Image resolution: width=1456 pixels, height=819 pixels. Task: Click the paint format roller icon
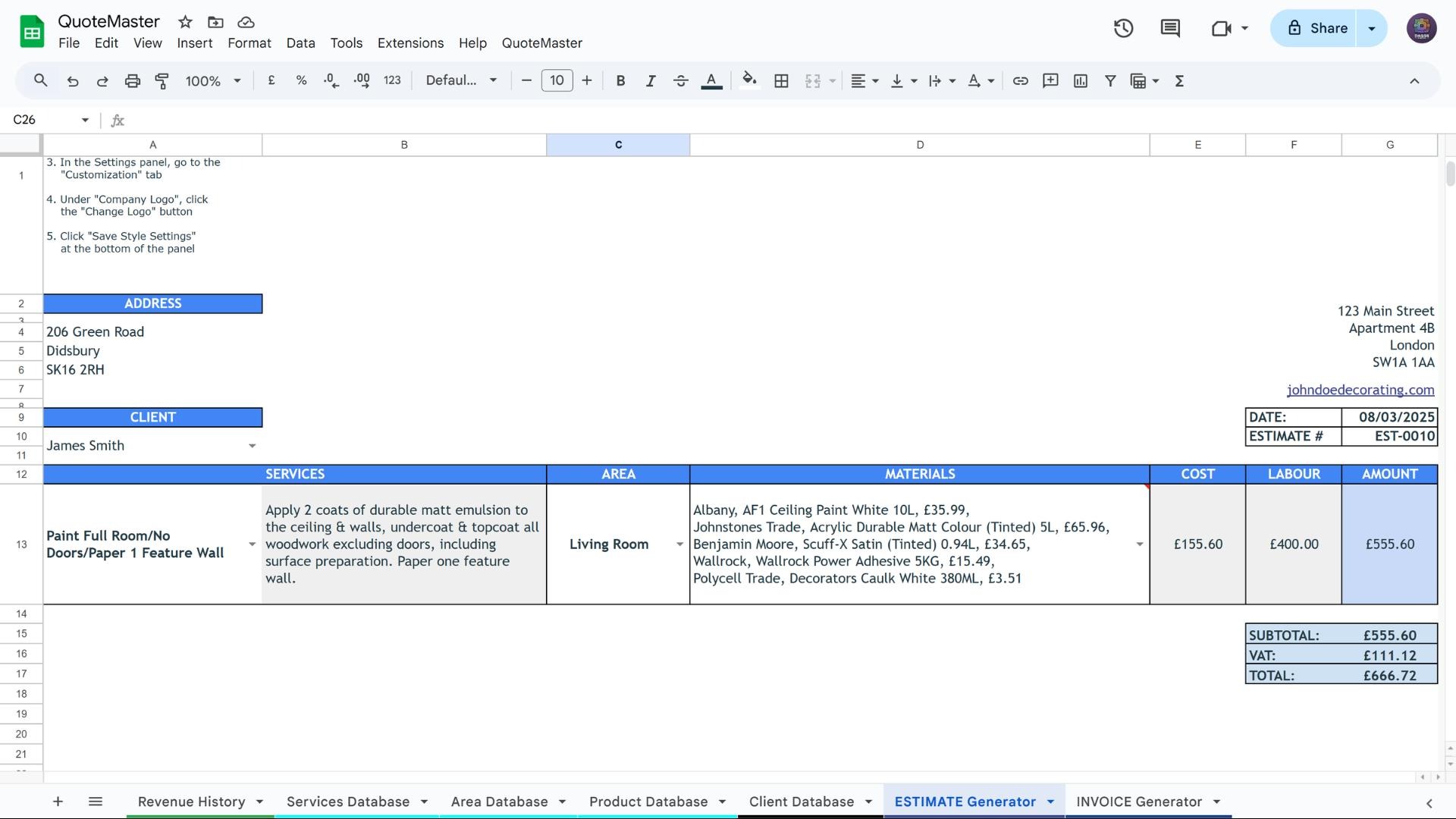coord(162,81)
